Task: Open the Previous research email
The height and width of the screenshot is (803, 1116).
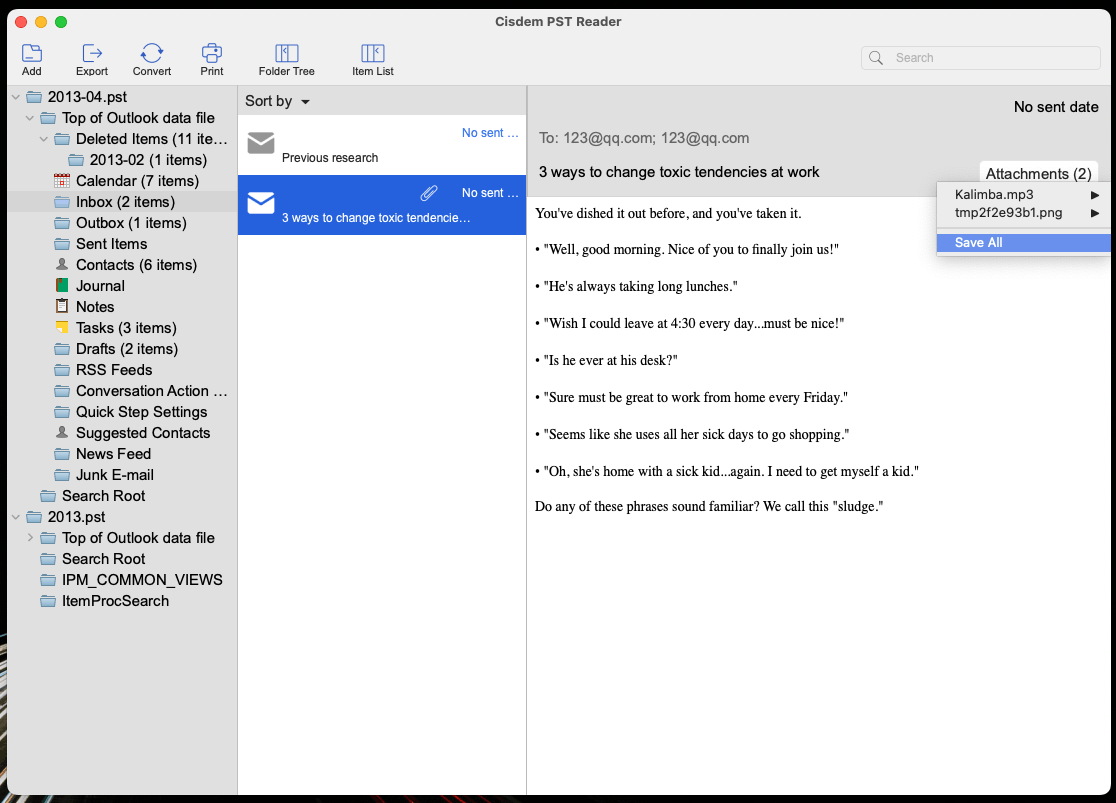Action: [x=382, y=145]
